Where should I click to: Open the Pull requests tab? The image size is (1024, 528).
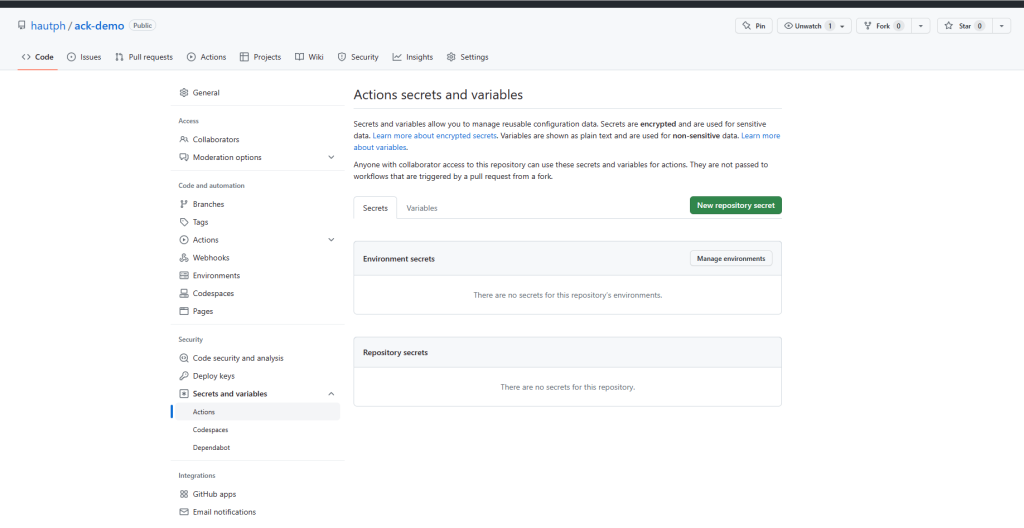point(144,57)
